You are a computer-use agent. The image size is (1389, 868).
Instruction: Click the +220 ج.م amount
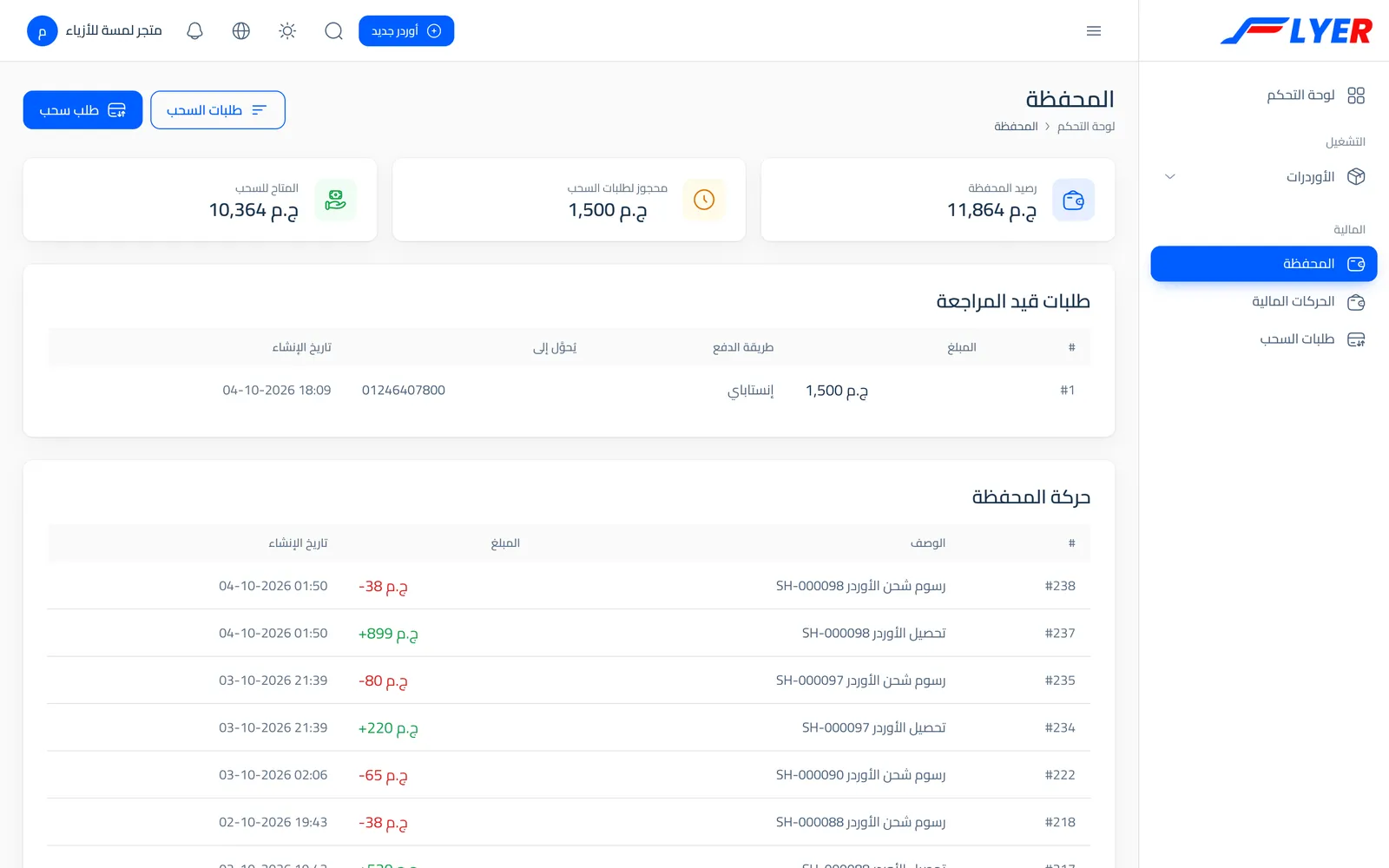click(388, 728)
